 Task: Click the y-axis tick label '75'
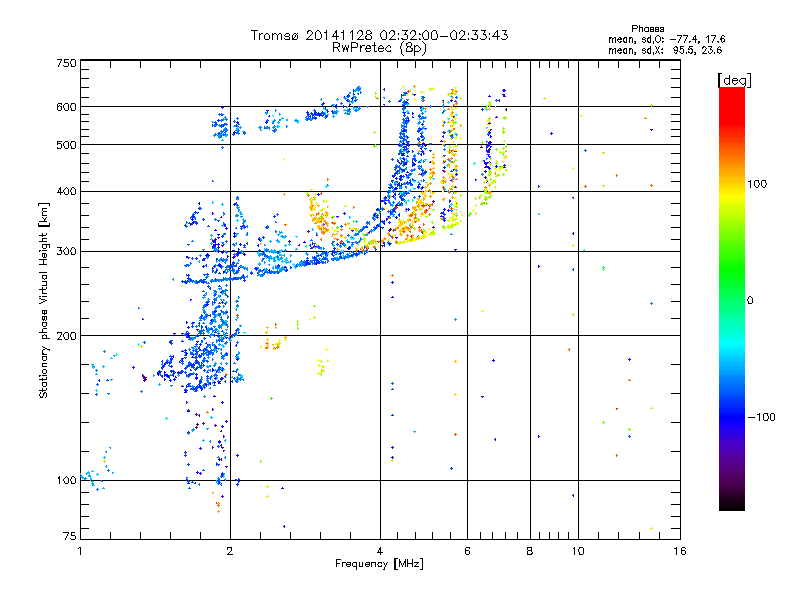point(70,536)
